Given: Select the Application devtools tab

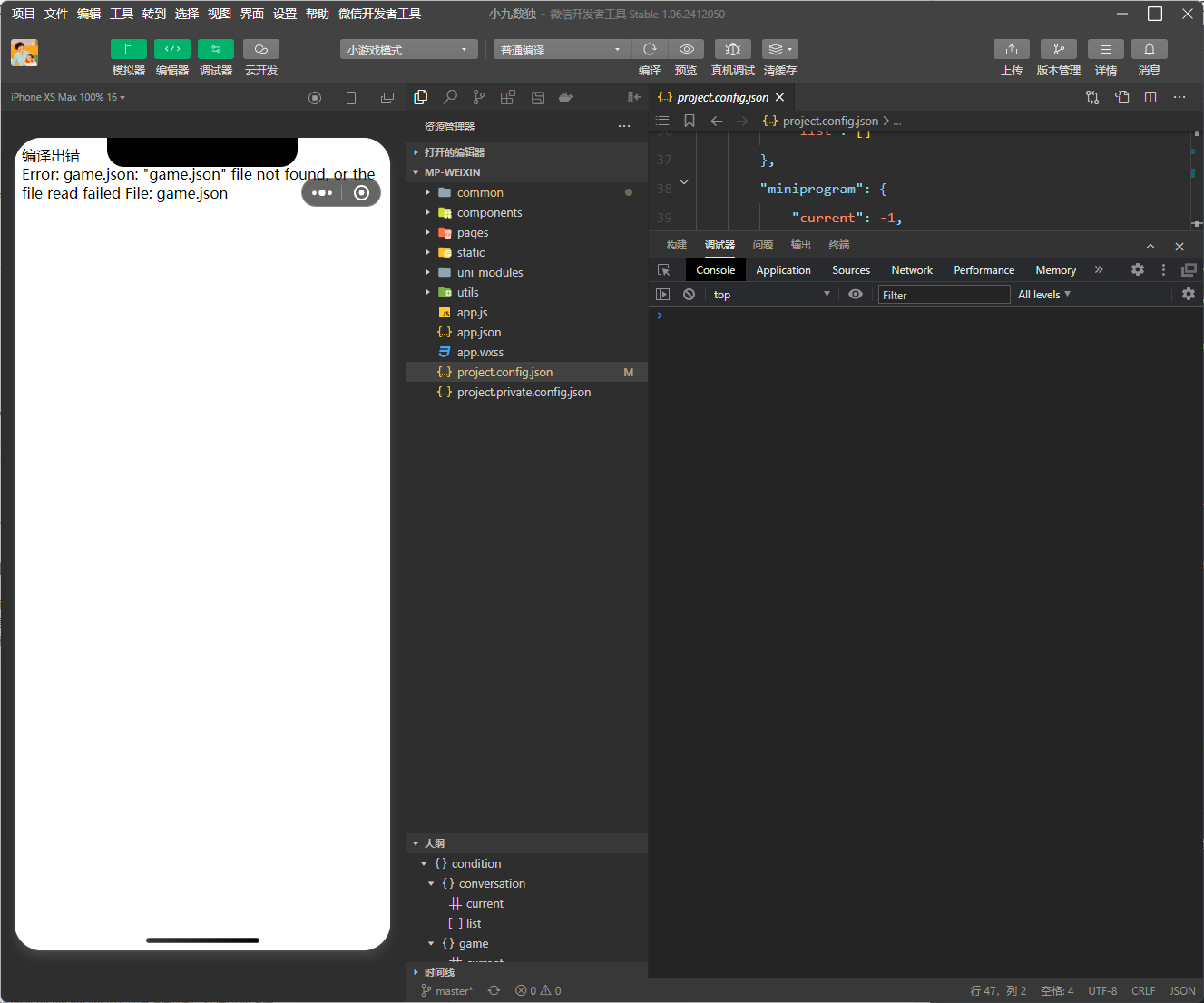Looking at the screenshot, I should [783, 270].
